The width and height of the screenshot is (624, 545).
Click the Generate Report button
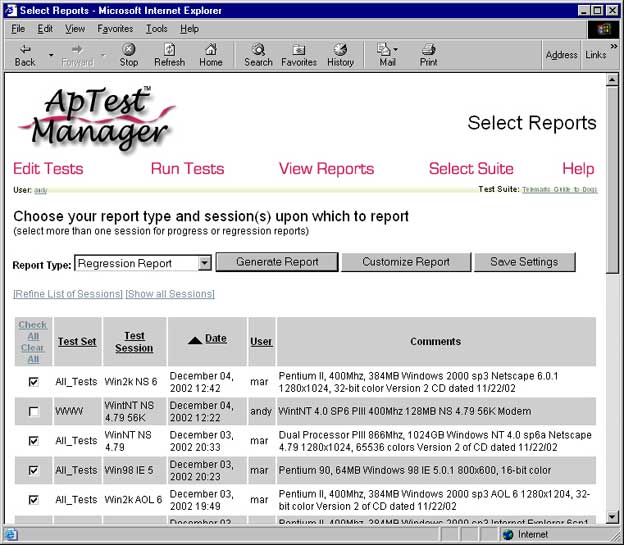(277, 262)
